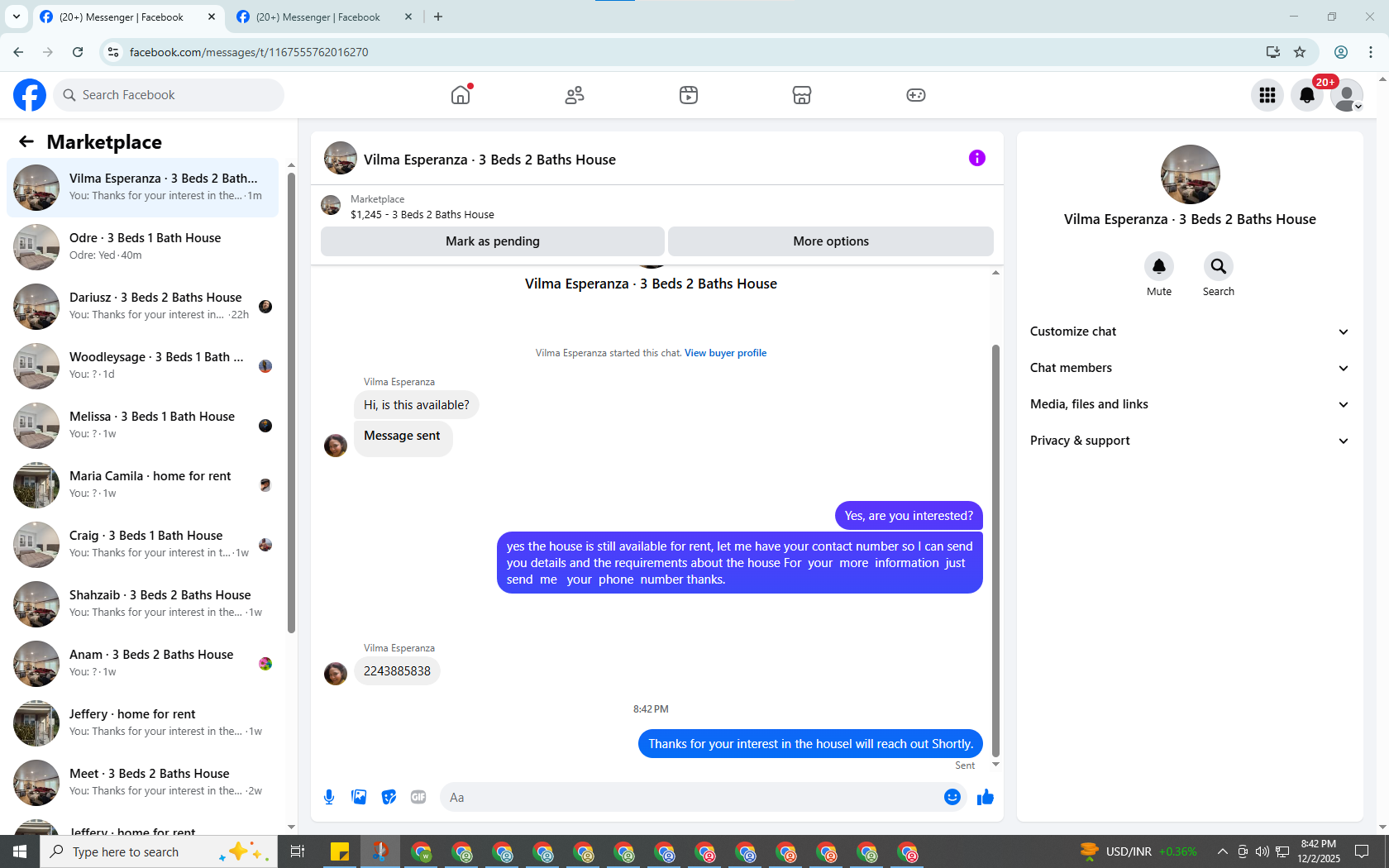
Task: Send a thumbs-up like
Action: tap(986, 797)
